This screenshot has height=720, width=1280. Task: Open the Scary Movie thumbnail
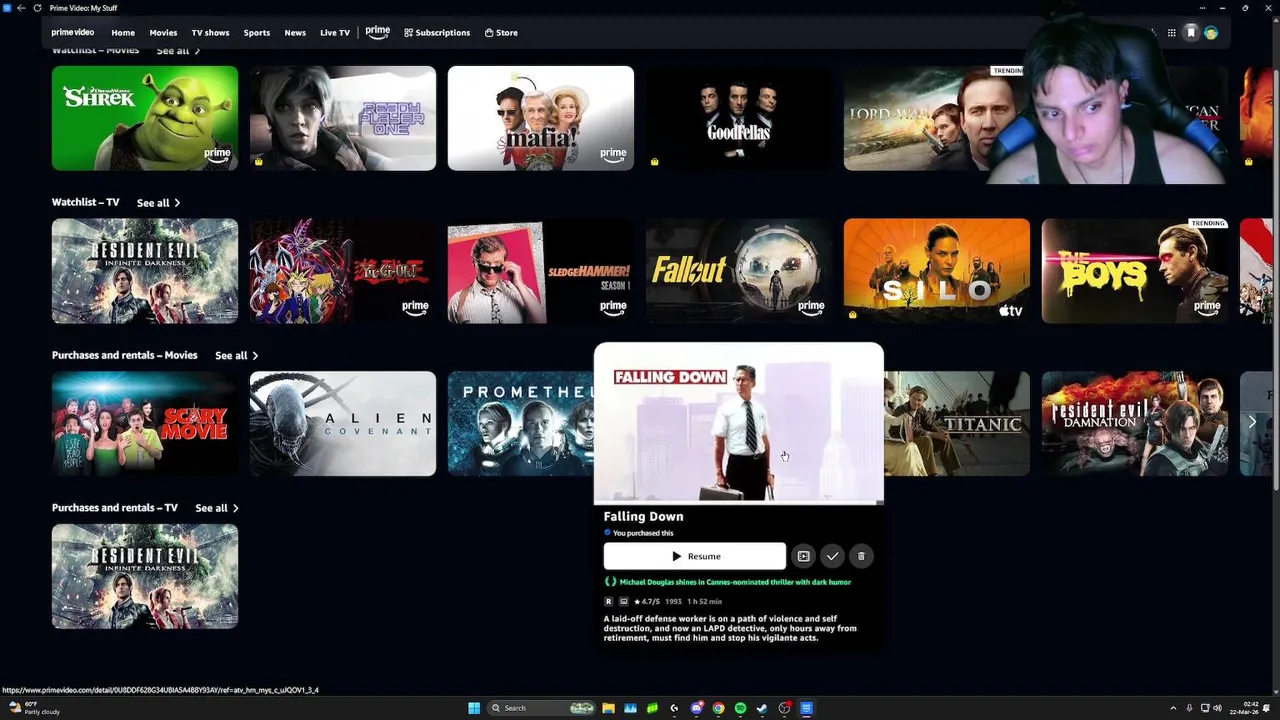pyautogui.click(x=145, y=424)
